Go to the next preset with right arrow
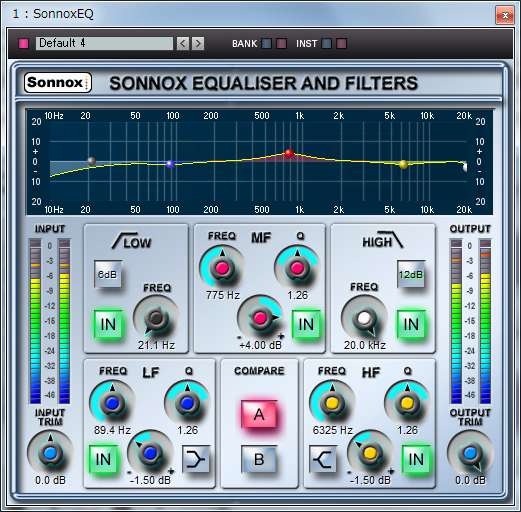521x512 pixels. pos(198,43)
